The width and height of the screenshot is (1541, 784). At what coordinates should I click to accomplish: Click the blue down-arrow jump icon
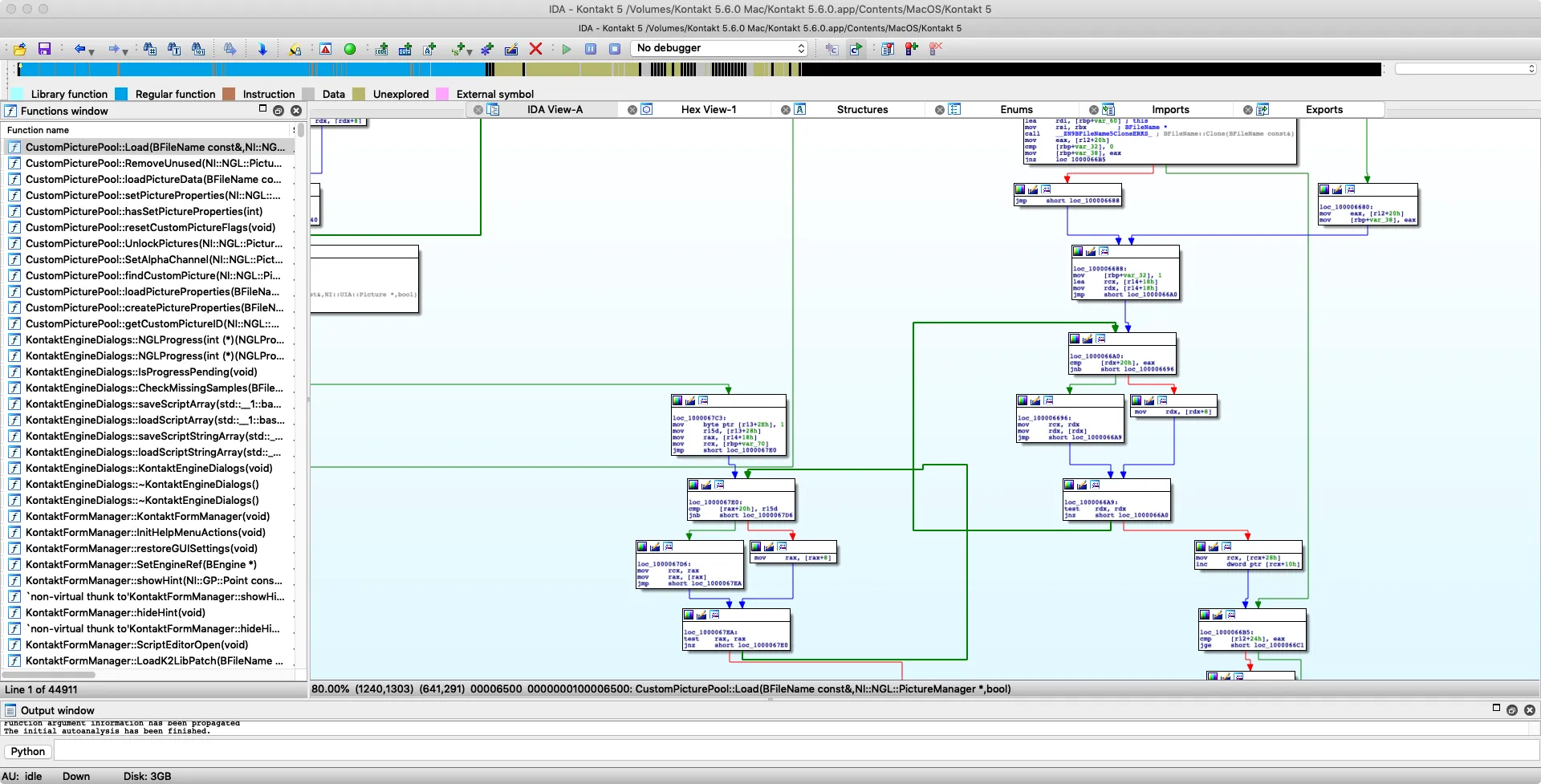click(262, 49)
